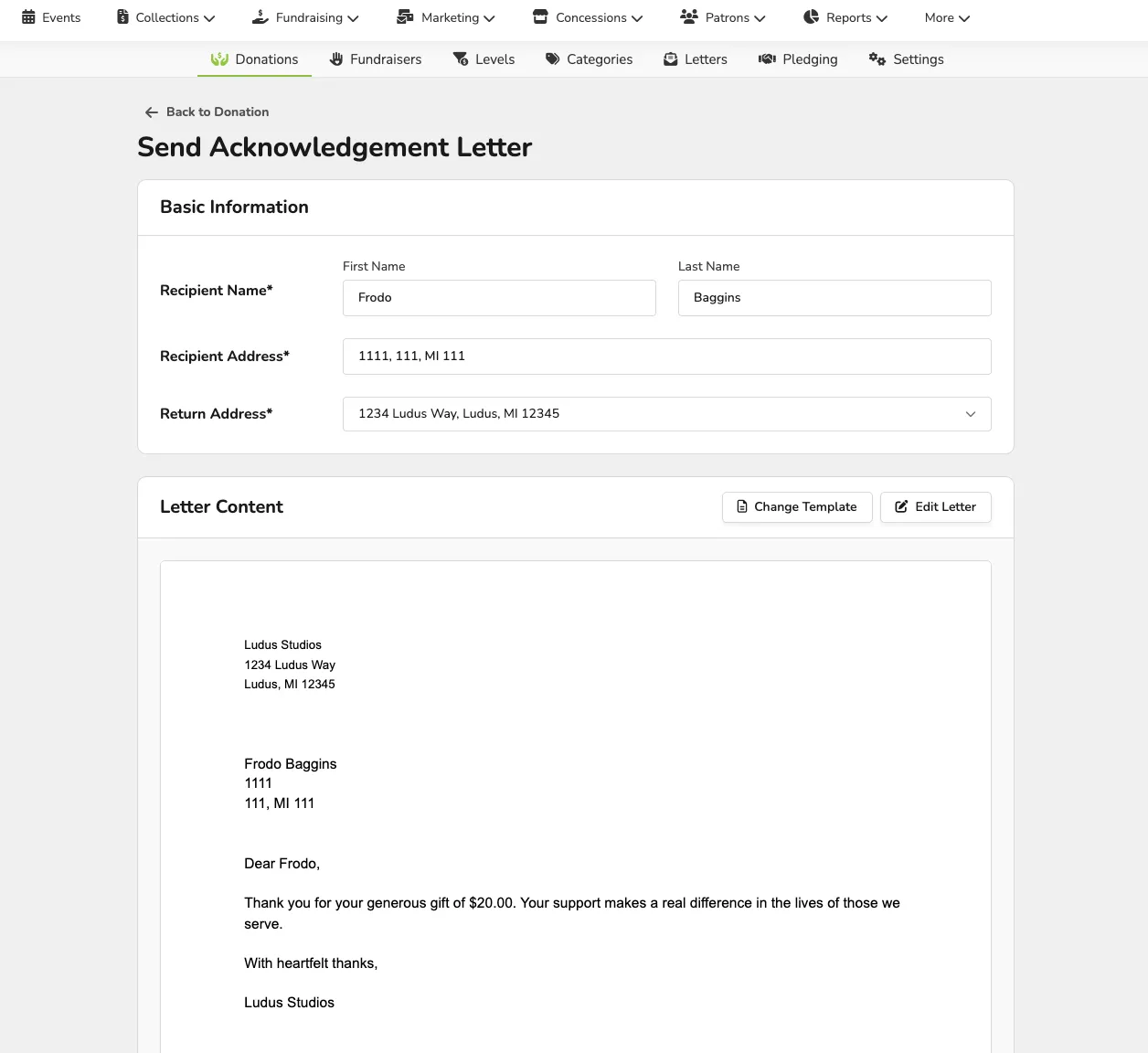This screenshot has height=1053, width=1148.
Task: Click the document icon on Change Template
Action: click(x=742, y=506)
